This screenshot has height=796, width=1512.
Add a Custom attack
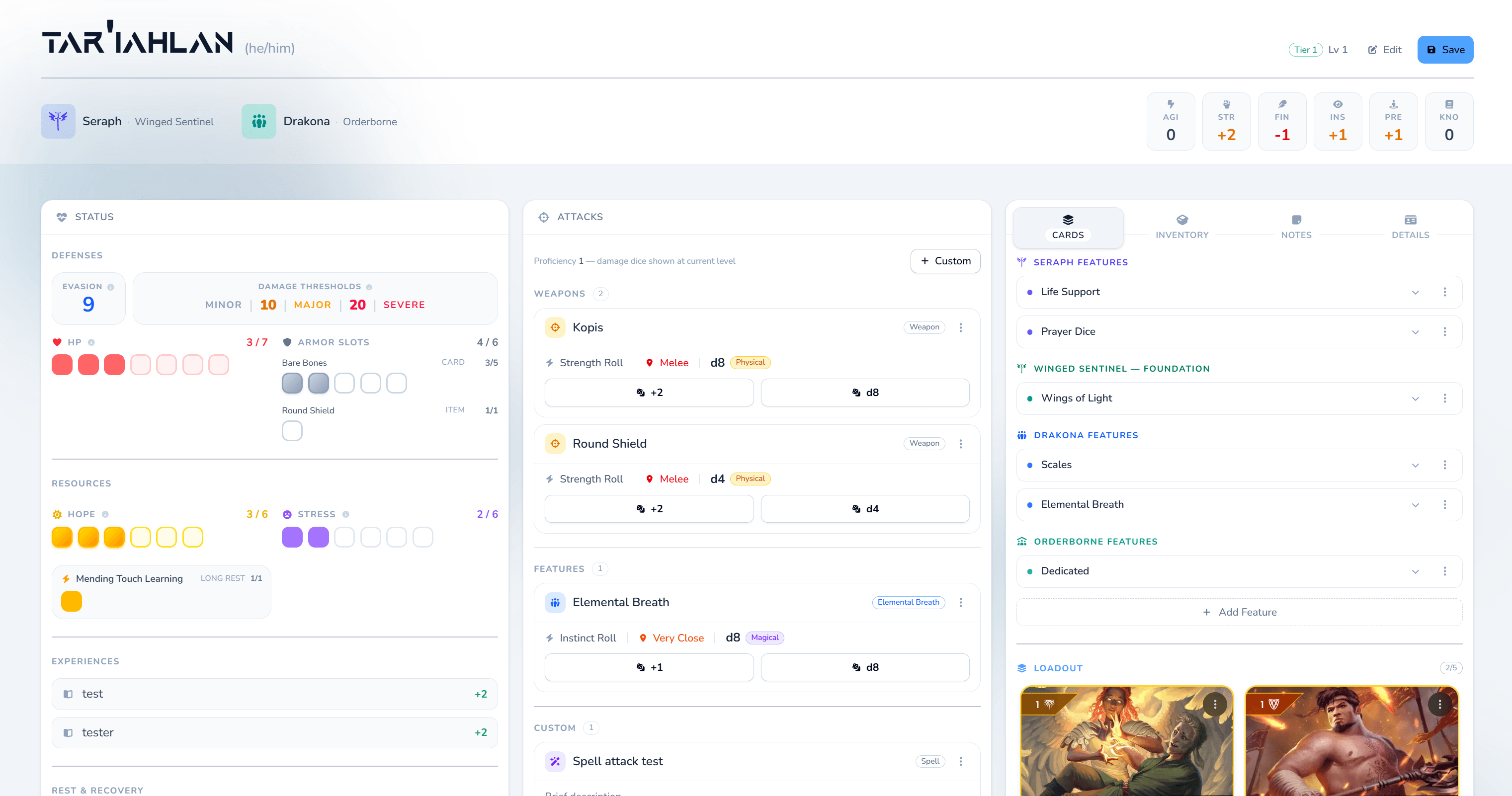pos(945,261)
